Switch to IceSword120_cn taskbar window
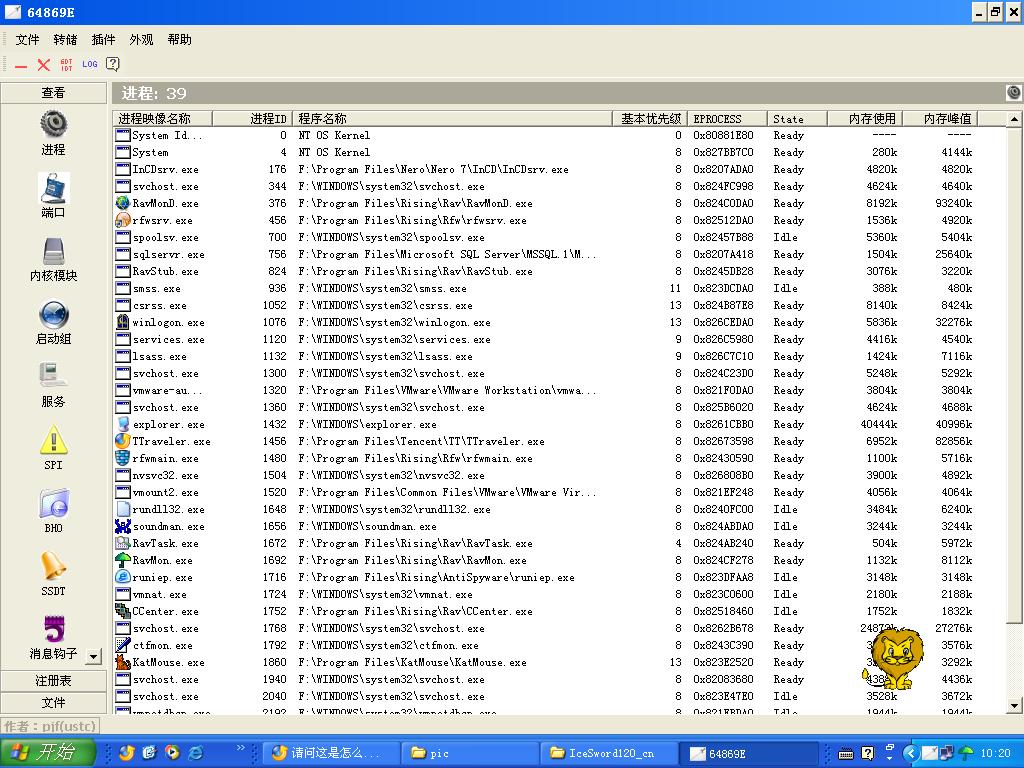Screen dimensions: 1024x768 (x=607, y=753)
